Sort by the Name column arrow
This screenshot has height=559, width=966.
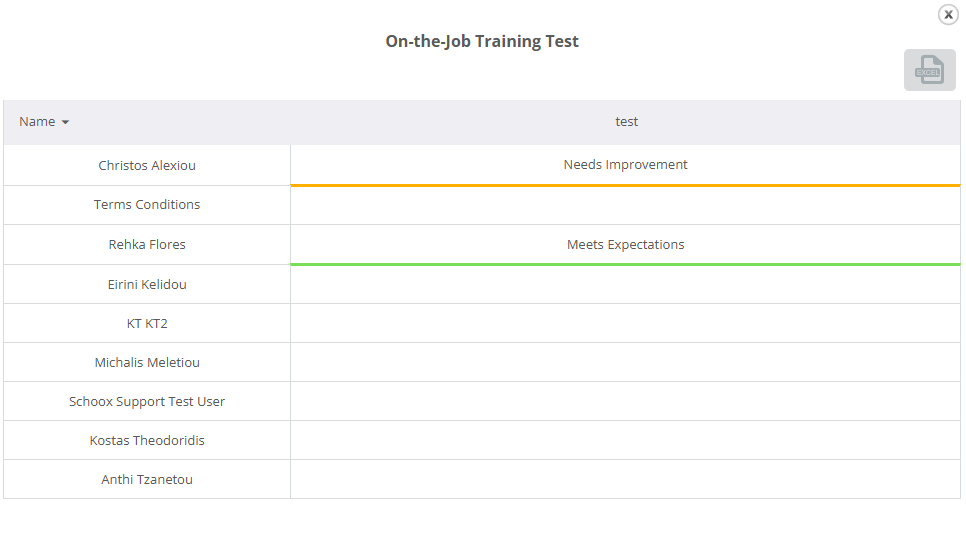click(66, 122)
